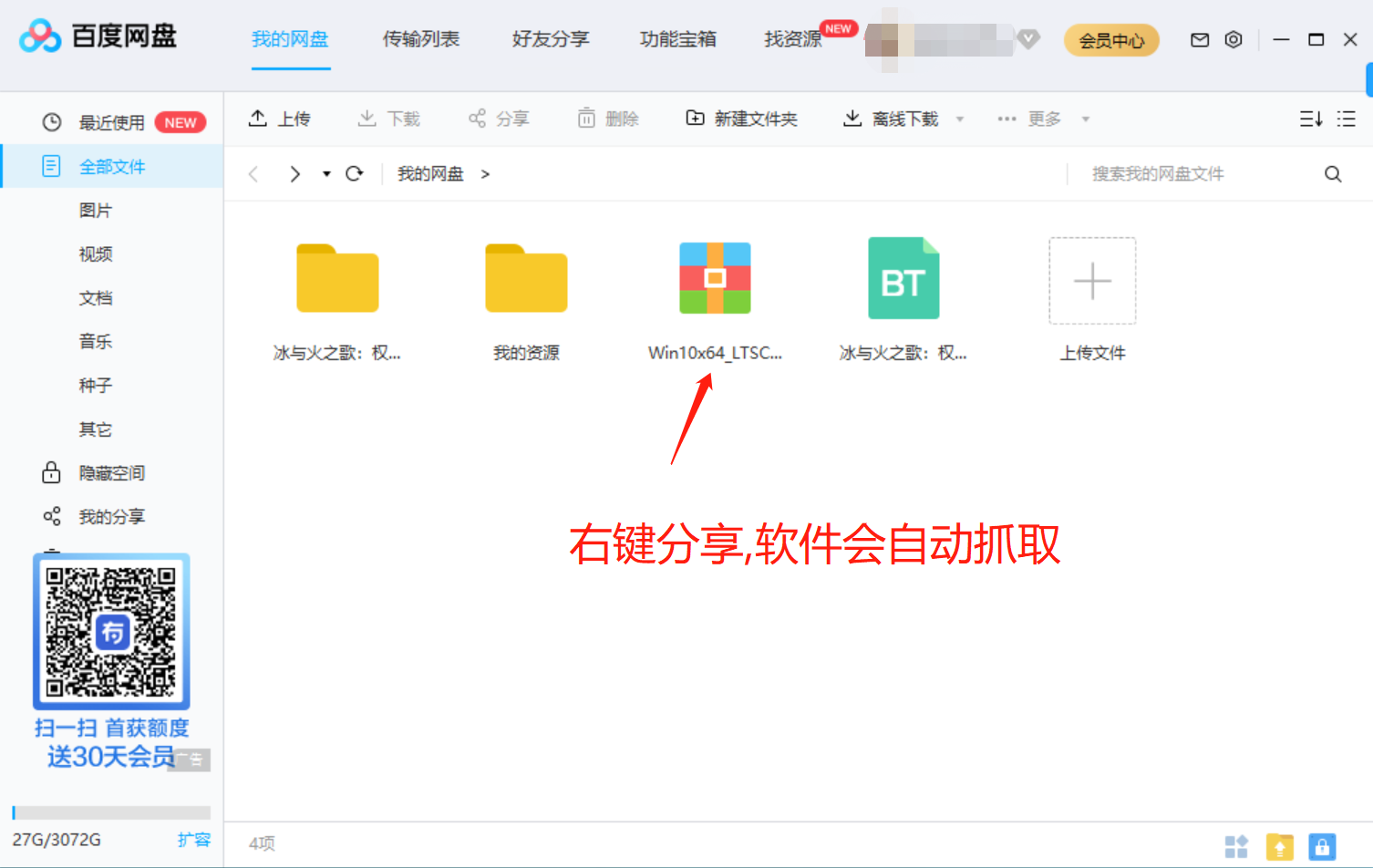Image resolution: width=1373 pixels, height=868 pixels.
Task: Click the search magnifier icon
Action: pyautogui.click(x=1333, y=173)
